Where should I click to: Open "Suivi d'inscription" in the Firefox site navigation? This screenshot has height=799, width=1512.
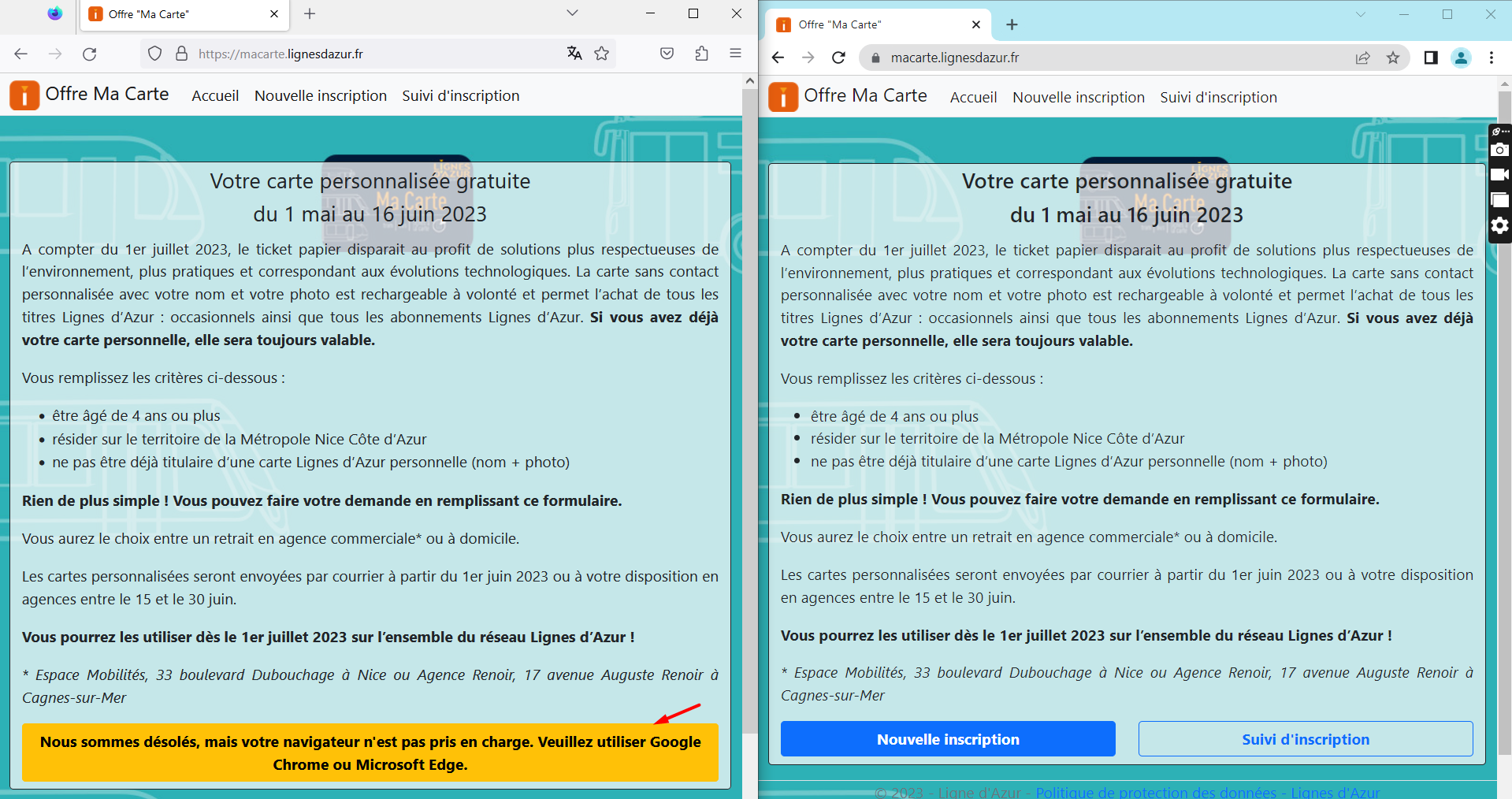[461, 95]
